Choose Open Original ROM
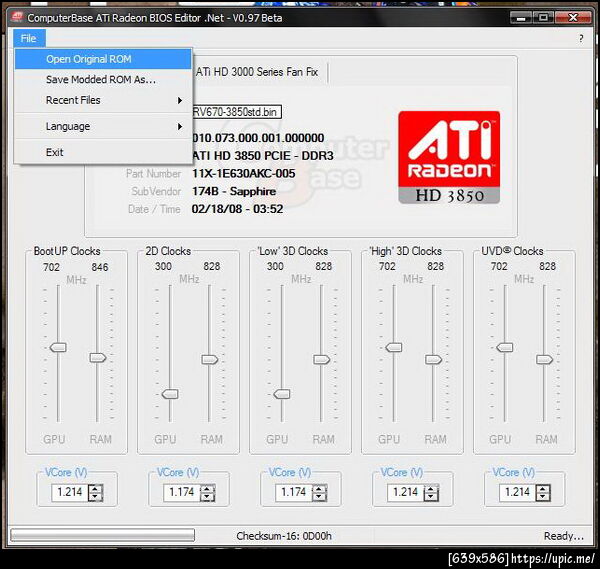The width and height of the screenshot is (600, 569). click(103, 59)
